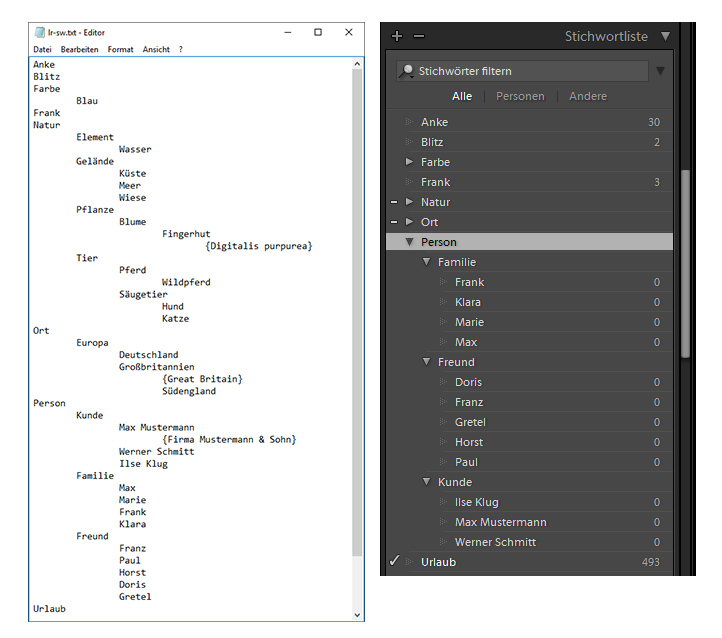Add a new keyword with the plus icon
The width and height of the screenshot is (722, 638).
click(396, 36)
